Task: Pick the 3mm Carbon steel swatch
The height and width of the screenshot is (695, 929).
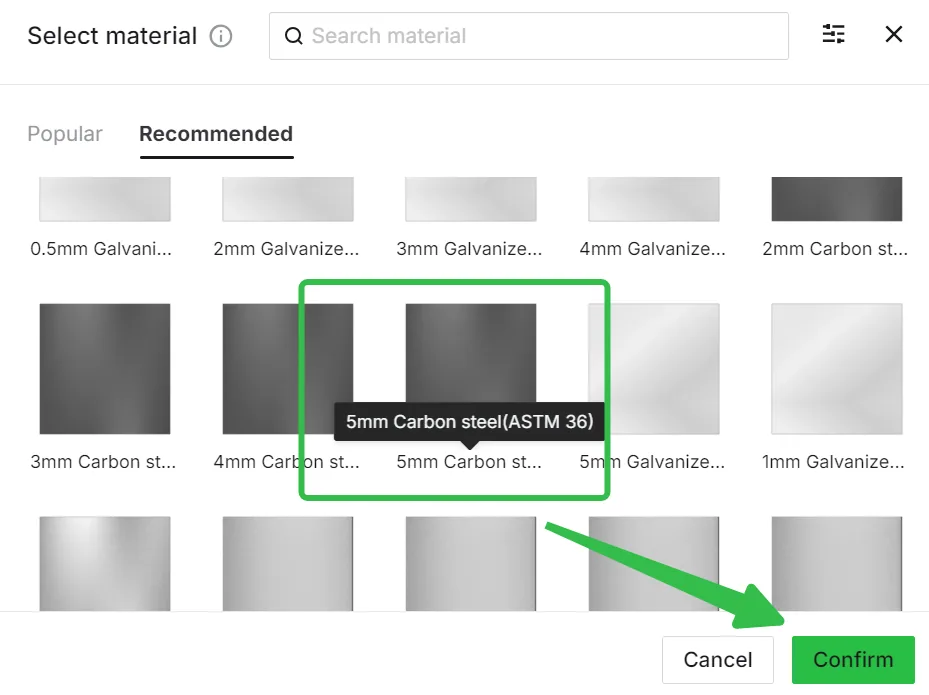Action: (x=105, y=369)
